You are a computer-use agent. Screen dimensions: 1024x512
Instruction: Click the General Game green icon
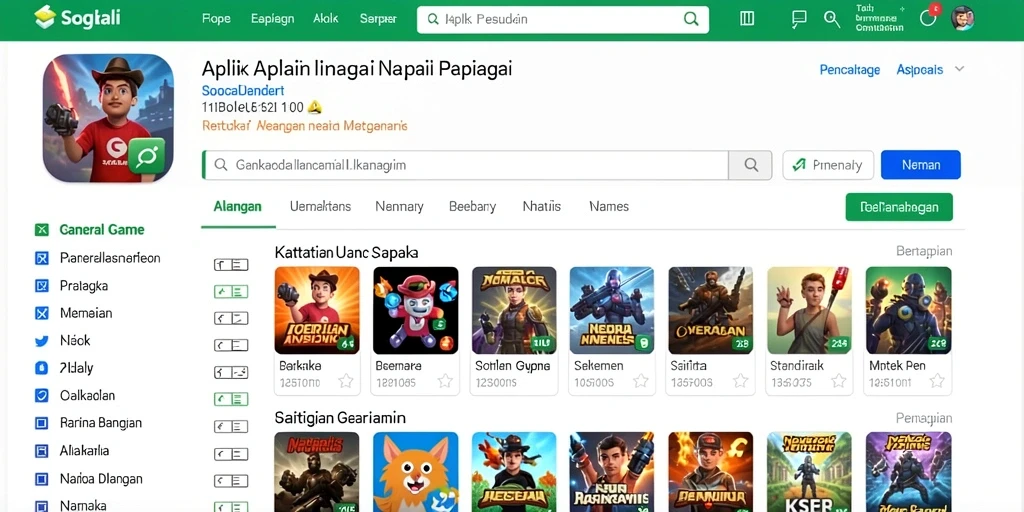41,230
